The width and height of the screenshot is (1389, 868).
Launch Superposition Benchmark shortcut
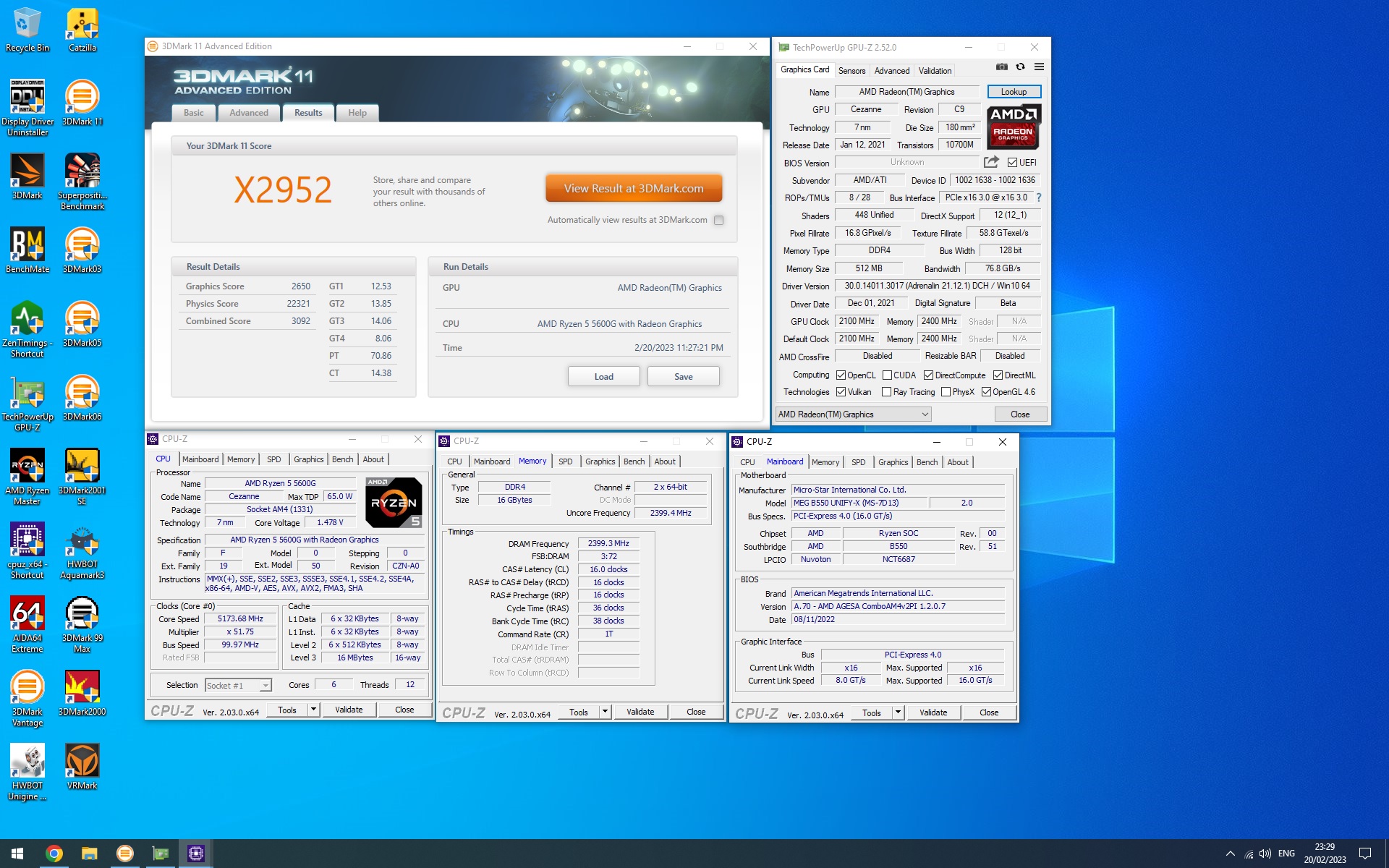tap(82, 182)
